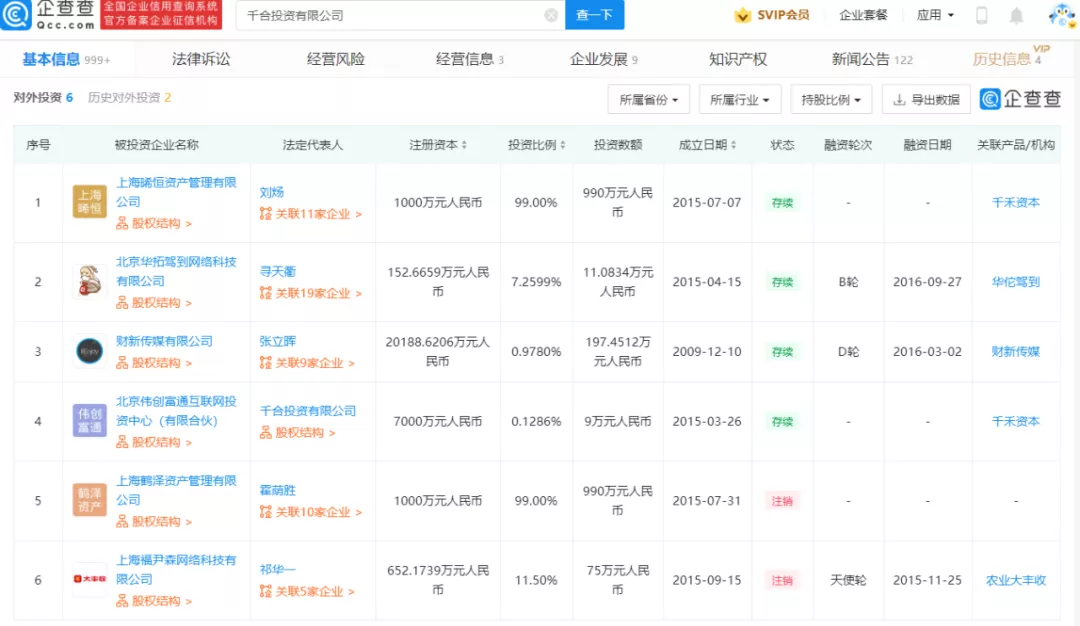Open notifications bell icon
This screenshot has height=626, width=1080.
(1016, 15)
